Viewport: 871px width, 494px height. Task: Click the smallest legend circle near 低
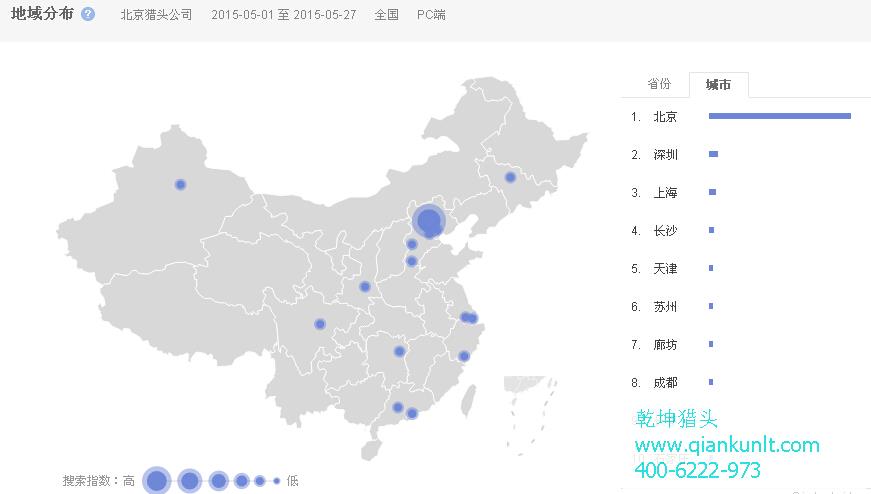point(277,481)
